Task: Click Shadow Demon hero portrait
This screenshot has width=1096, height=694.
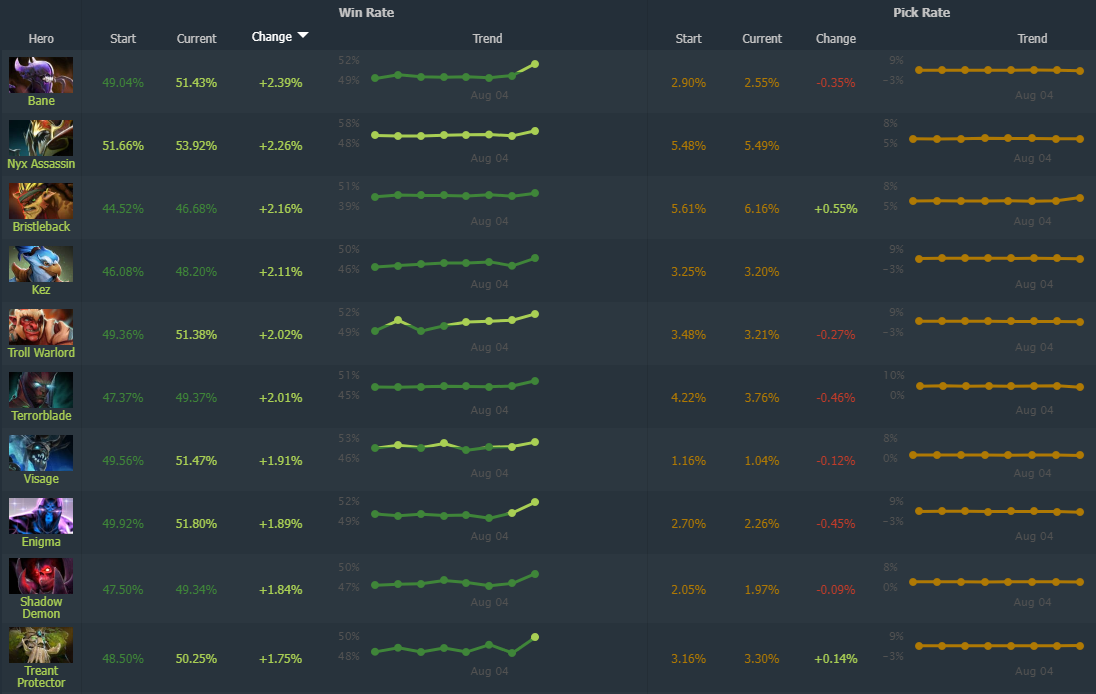Action: (41, 576)
